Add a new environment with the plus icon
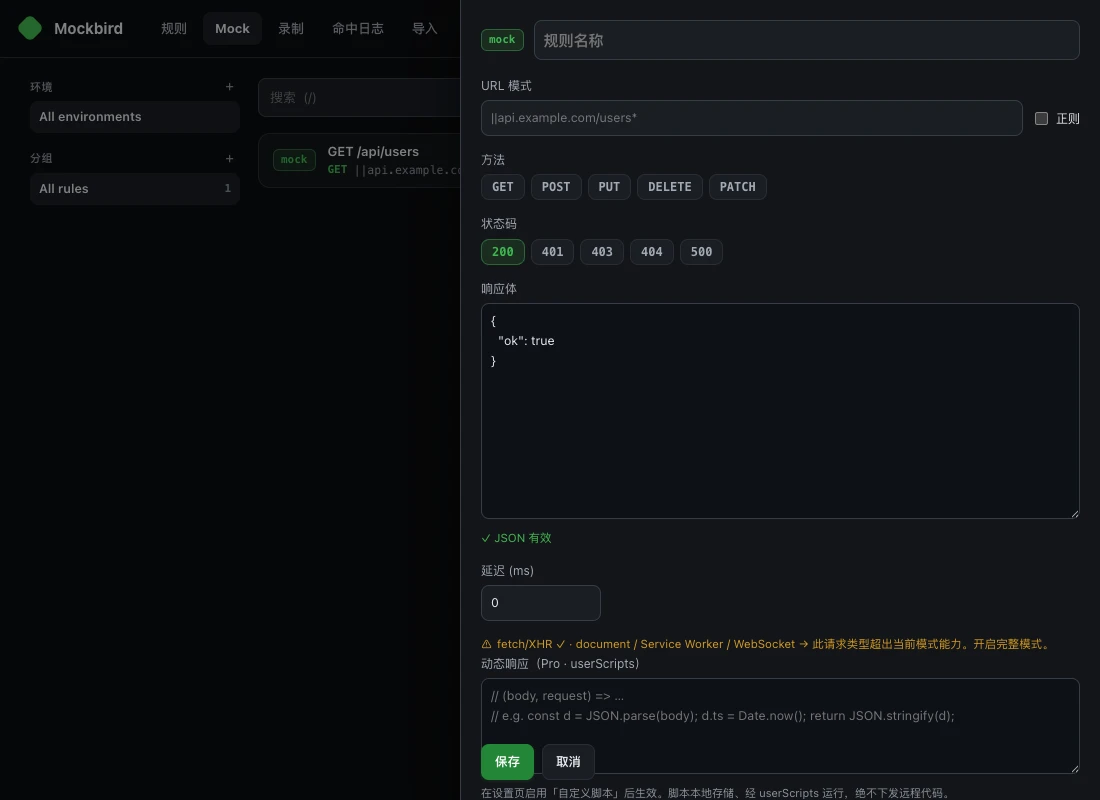Screen dimensions: 1100x800 (229, 86)
